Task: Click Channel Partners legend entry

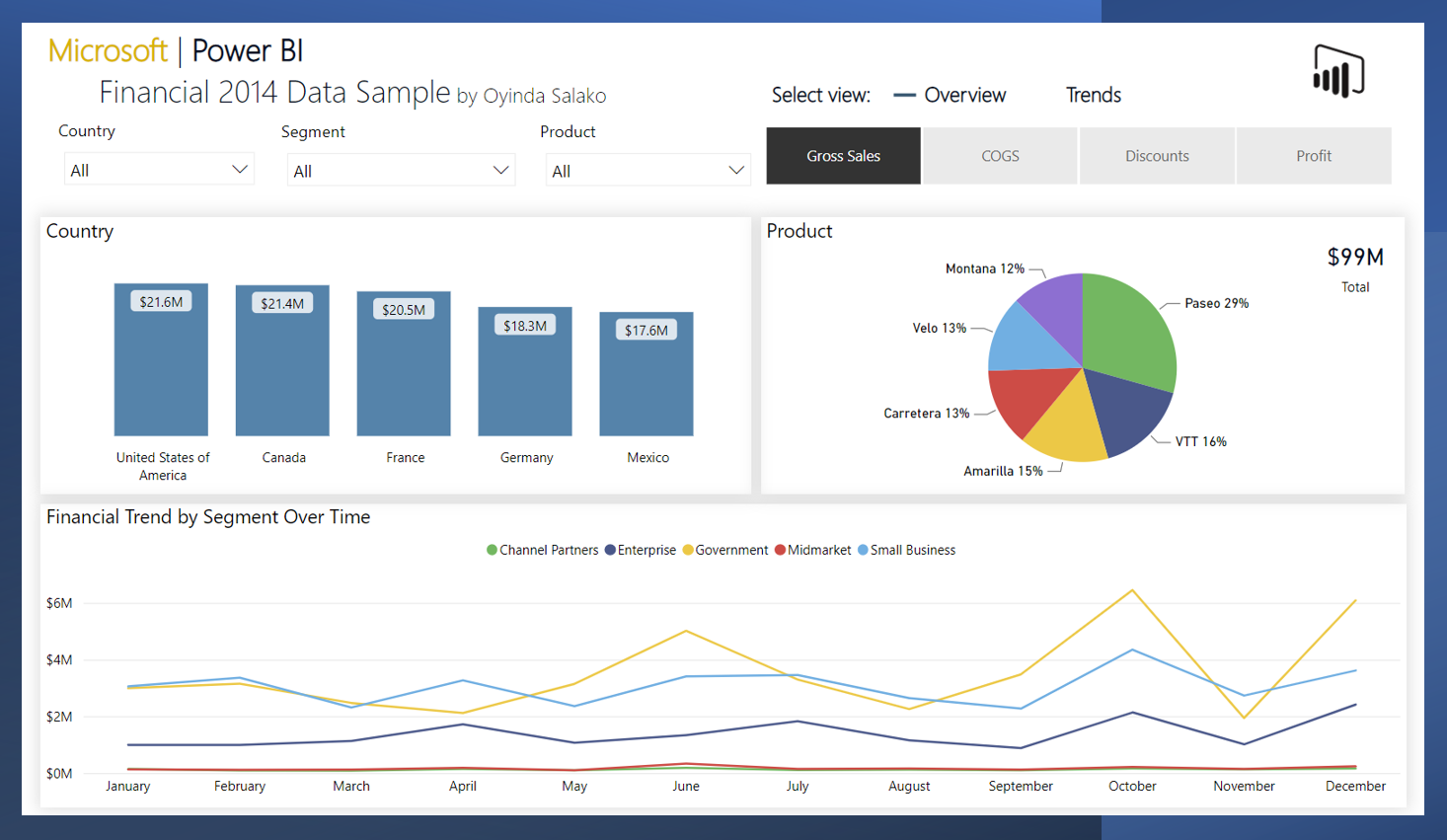Action: point(542,550)
